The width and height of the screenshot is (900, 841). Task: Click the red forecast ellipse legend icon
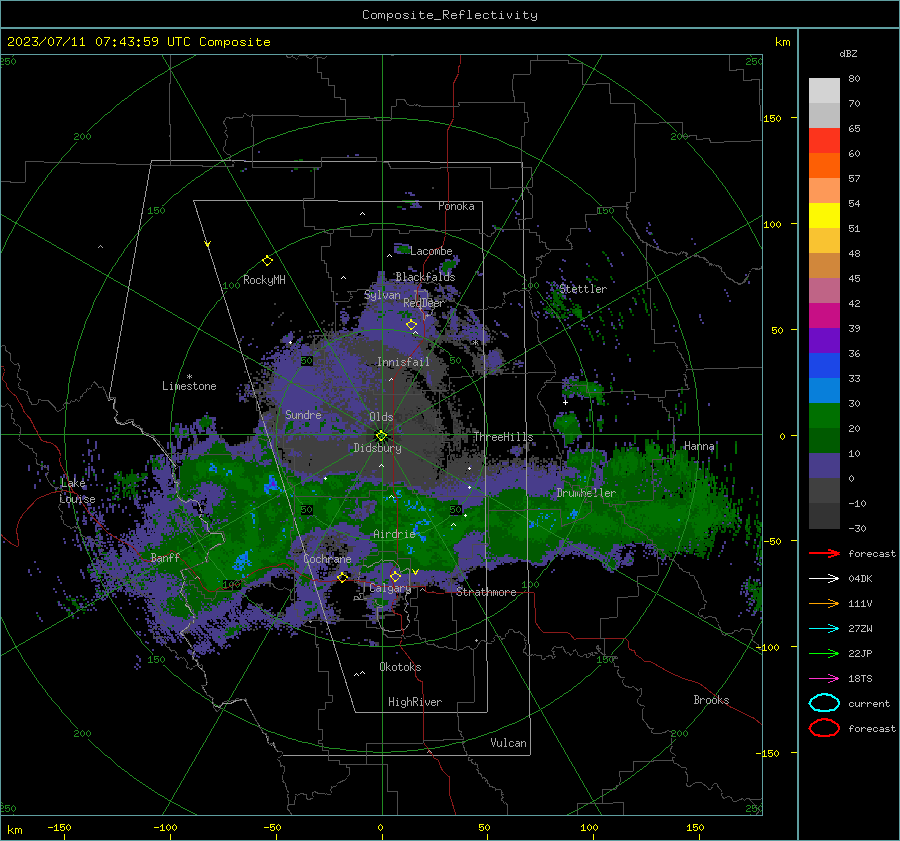(x=824, y=728)
